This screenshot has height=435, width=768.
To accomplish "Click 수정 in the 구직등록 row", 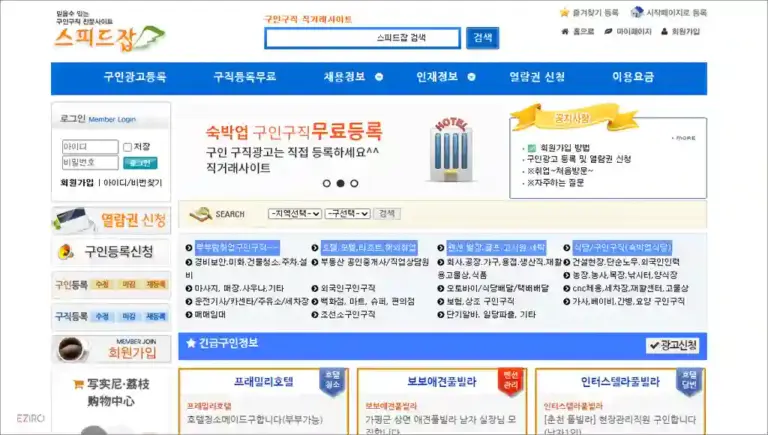I will tap(102, 316).
